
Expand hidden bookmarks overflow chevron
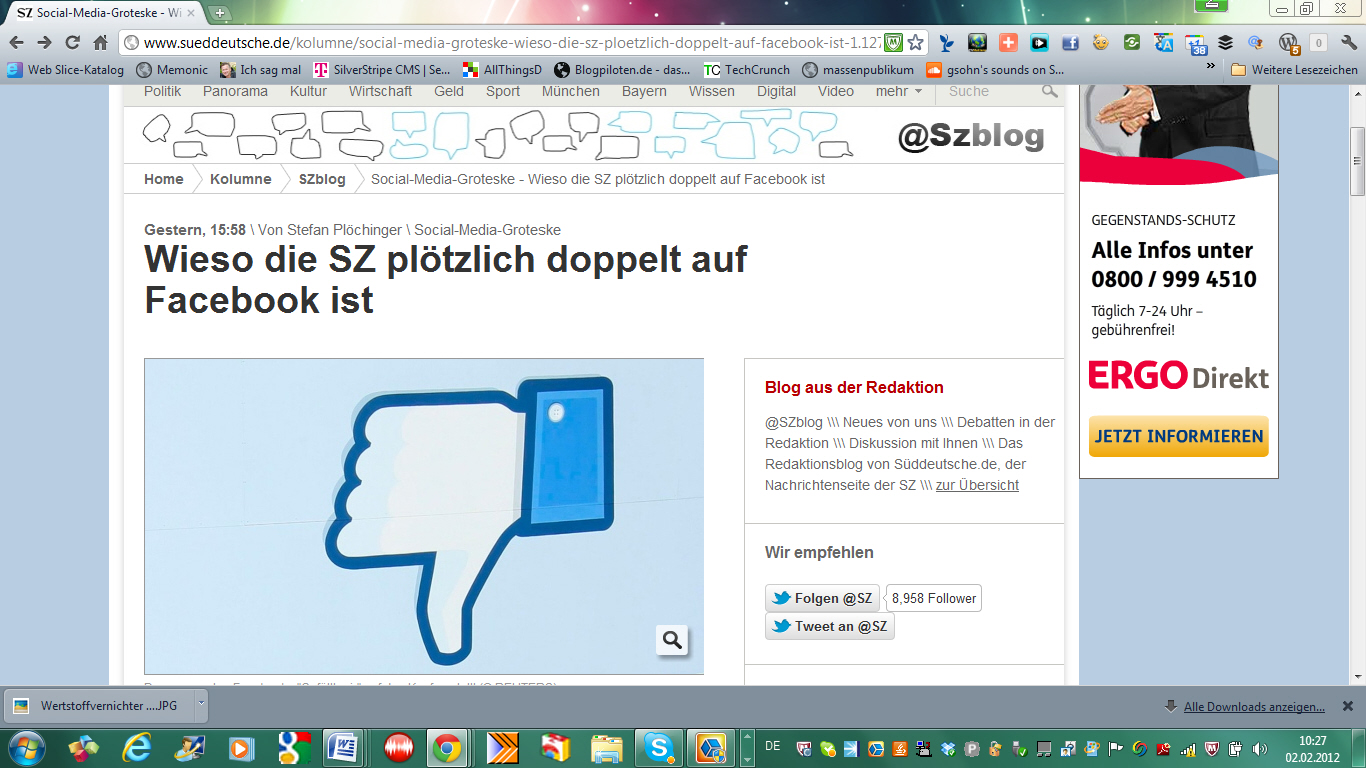pyautogui.click(x=1211, y=66)
